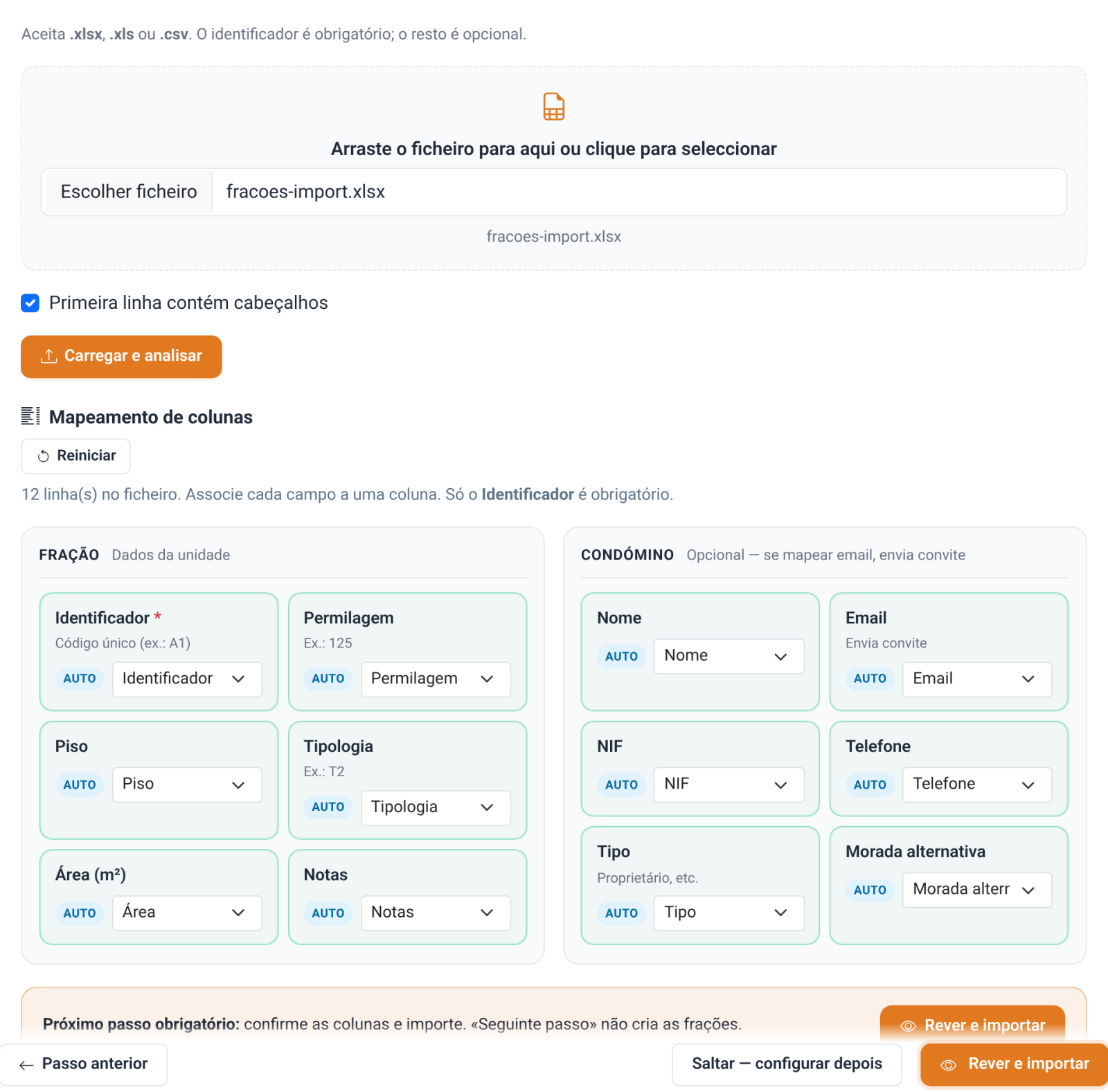Open the Telefone column dropdown
This screenshot has width=1108, height=1092.
[977, 785]
